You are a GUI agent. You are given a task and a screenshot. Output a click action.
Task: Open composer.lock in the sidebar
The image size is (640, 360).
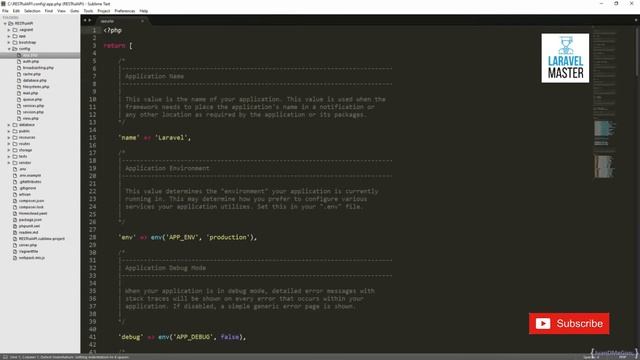31,207
